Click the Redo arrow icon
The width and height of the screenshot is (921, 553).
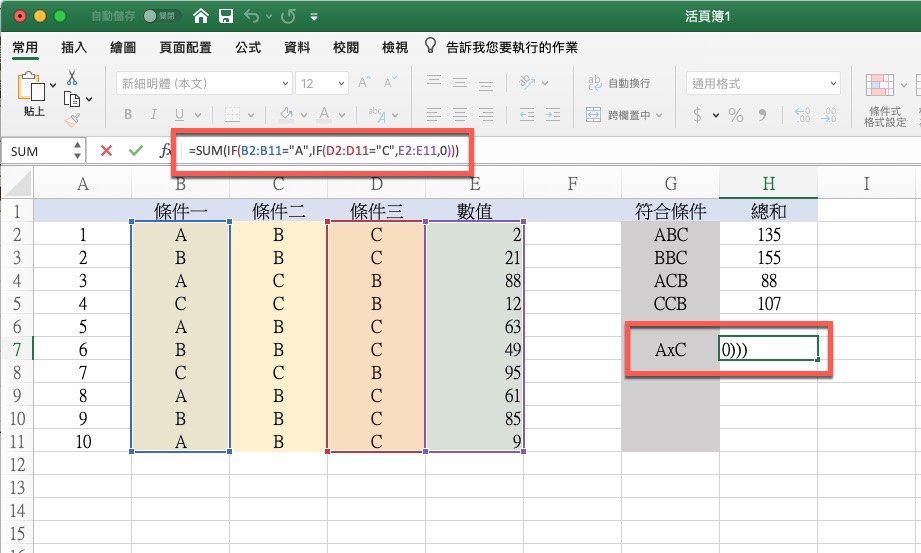288,16
